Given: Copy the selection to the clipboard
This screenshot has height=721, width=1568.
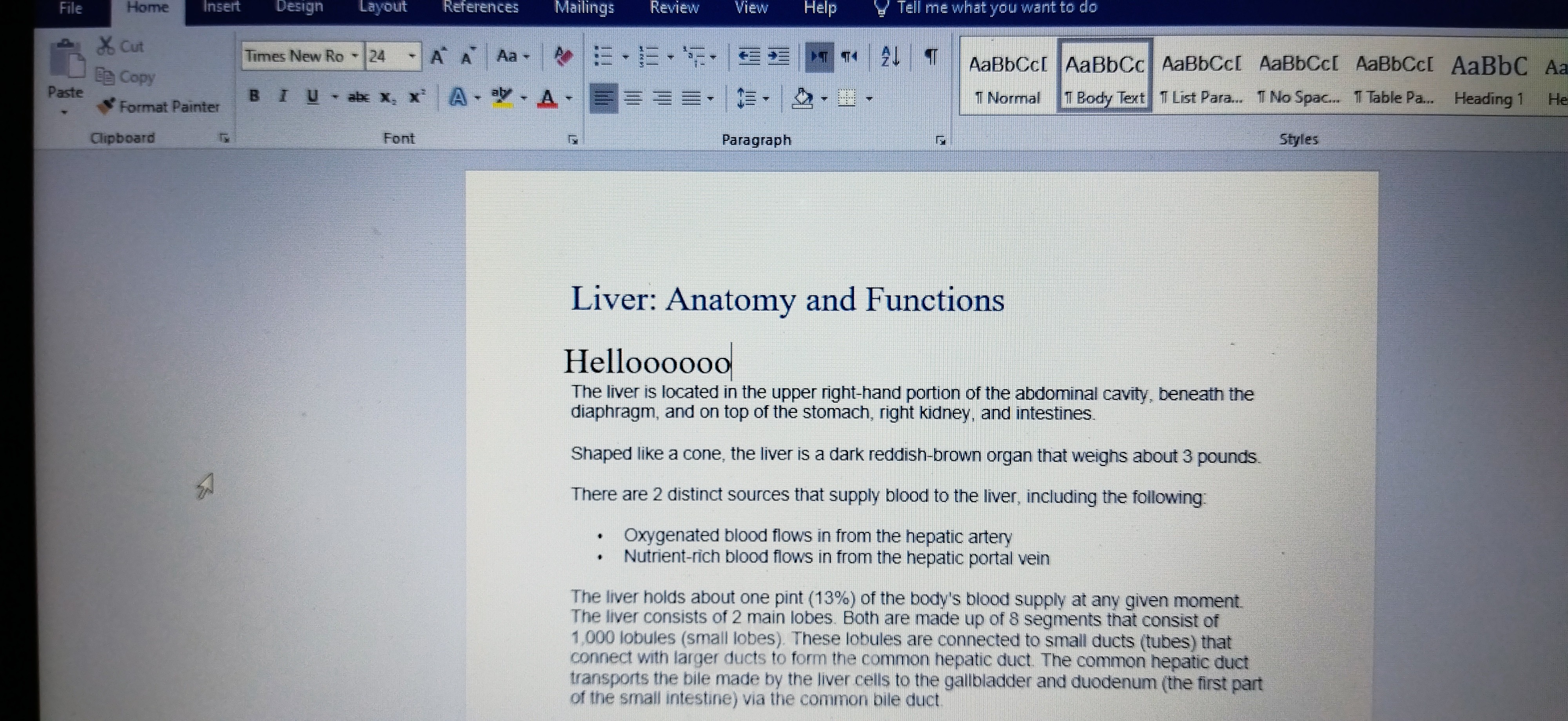Looking at the screenshot, I should click(125, 77).
